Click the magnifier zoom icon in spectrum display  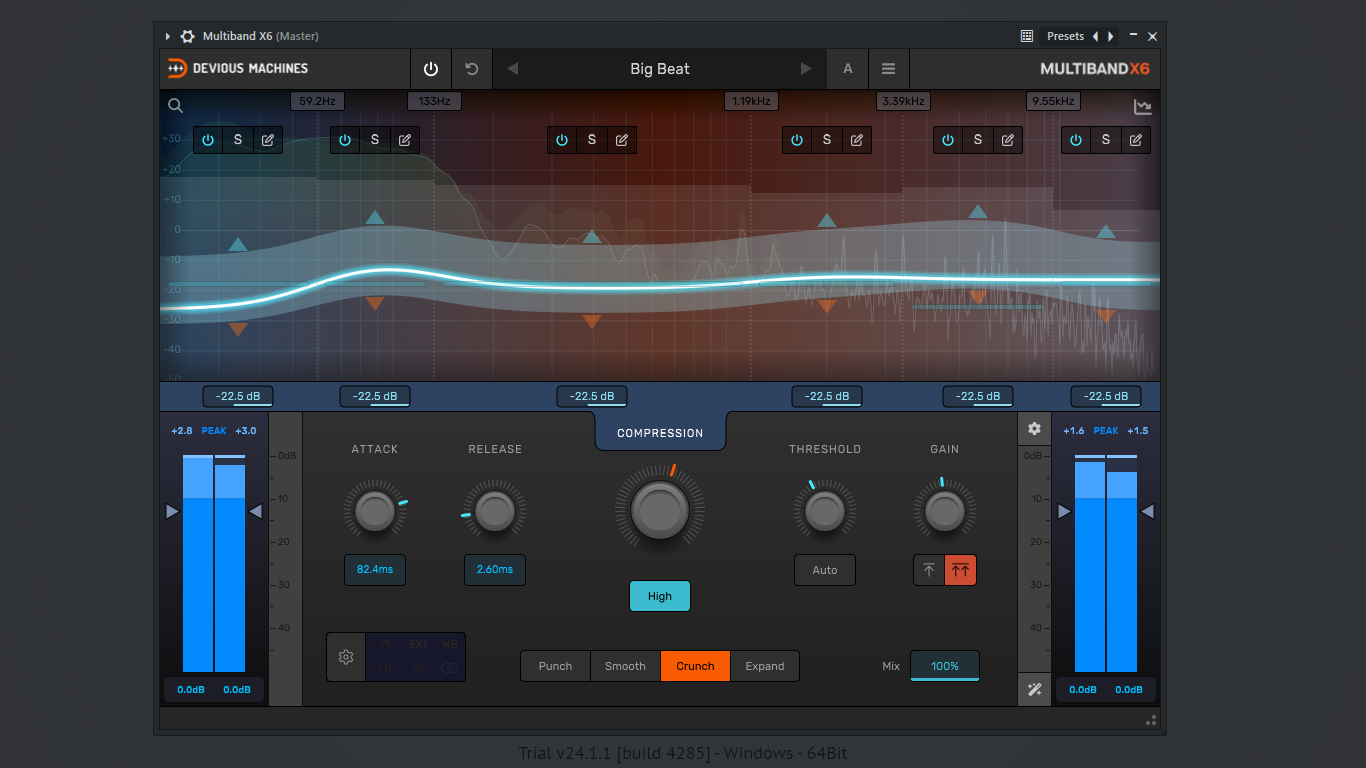pos(176,106)
